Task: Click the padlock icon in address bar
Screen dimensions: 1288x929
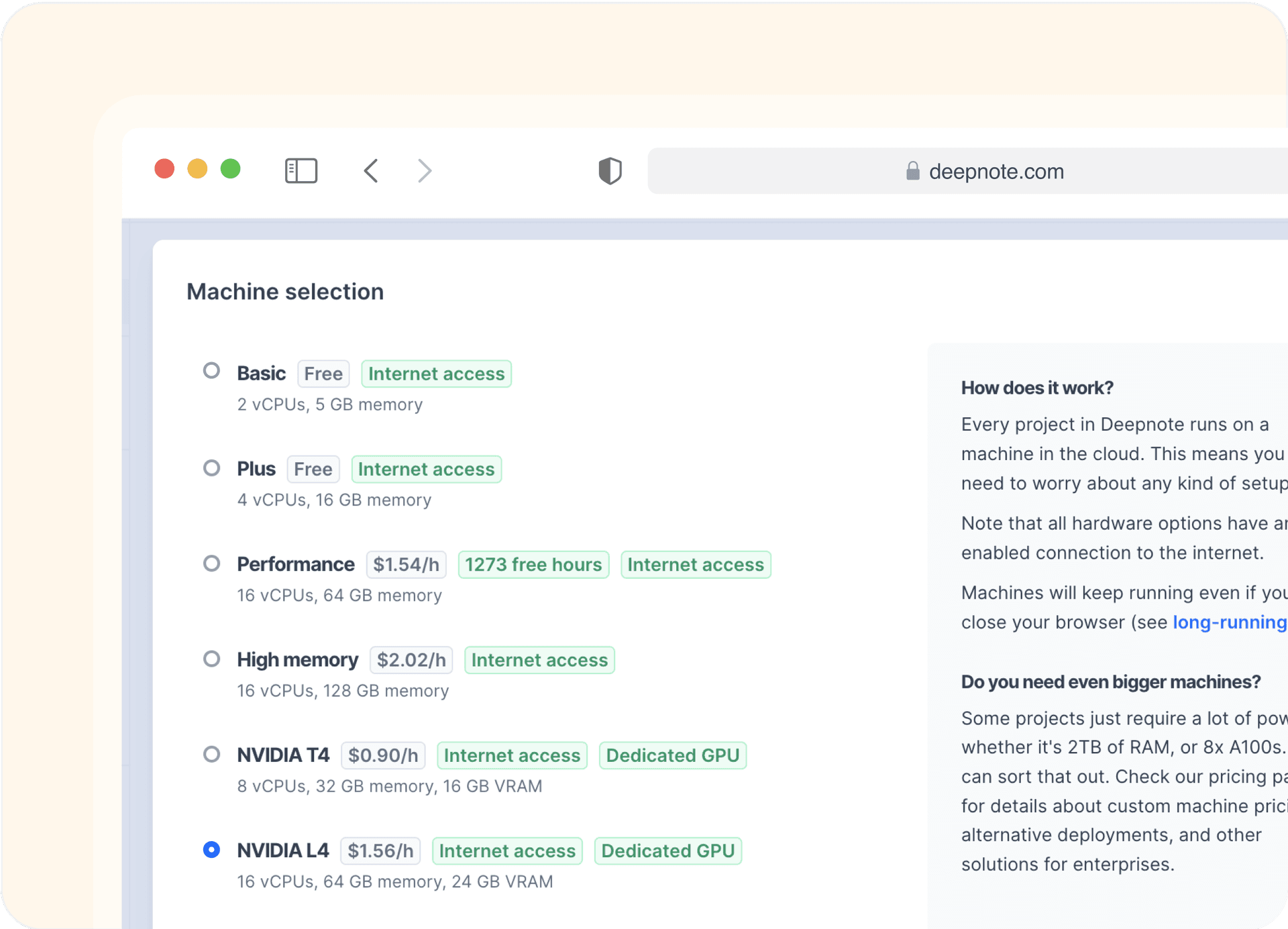Action: point(912,171)
